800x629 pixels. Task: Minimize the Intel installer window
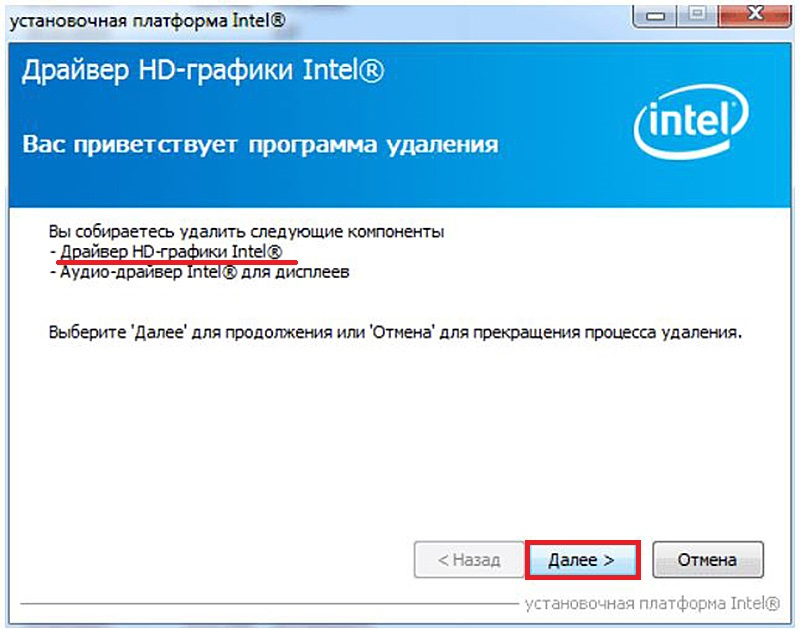pos(655,15)
